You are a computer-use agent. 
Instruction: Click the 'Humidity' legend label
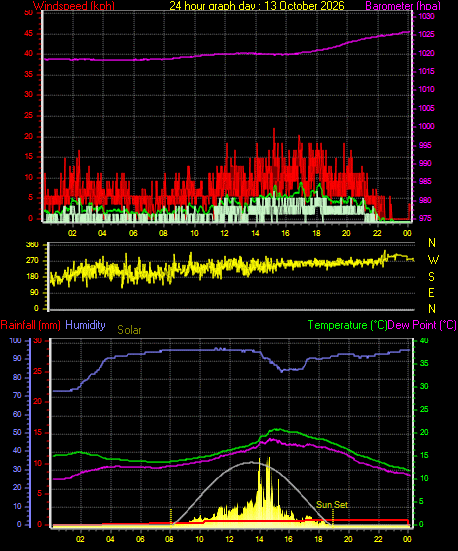coord(85,325)
